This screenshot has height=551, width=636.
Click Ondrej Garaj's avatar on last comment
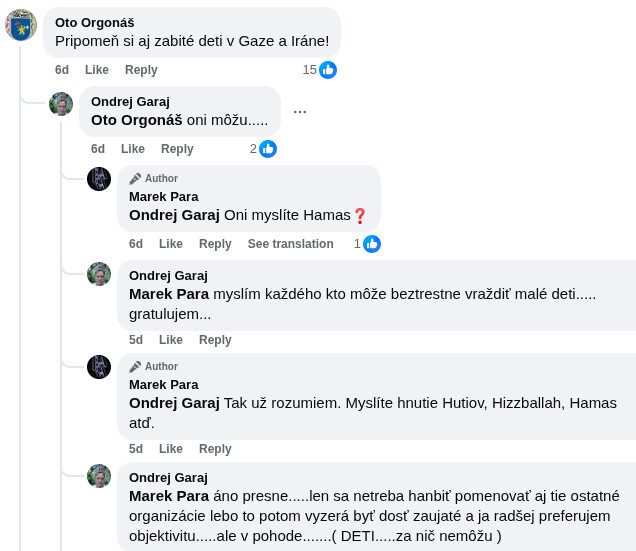(x=99, y=476)
